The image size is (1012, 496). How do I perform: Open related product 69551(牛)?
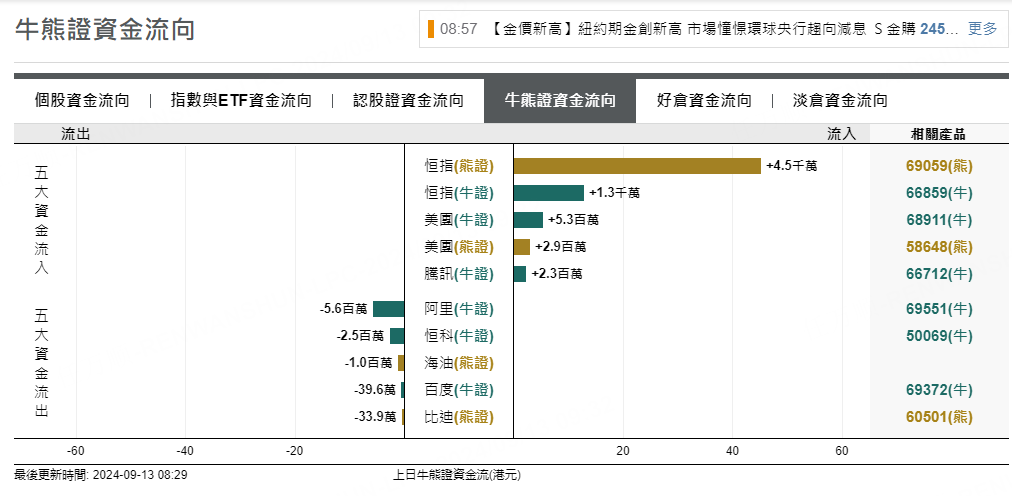(939, 309)
